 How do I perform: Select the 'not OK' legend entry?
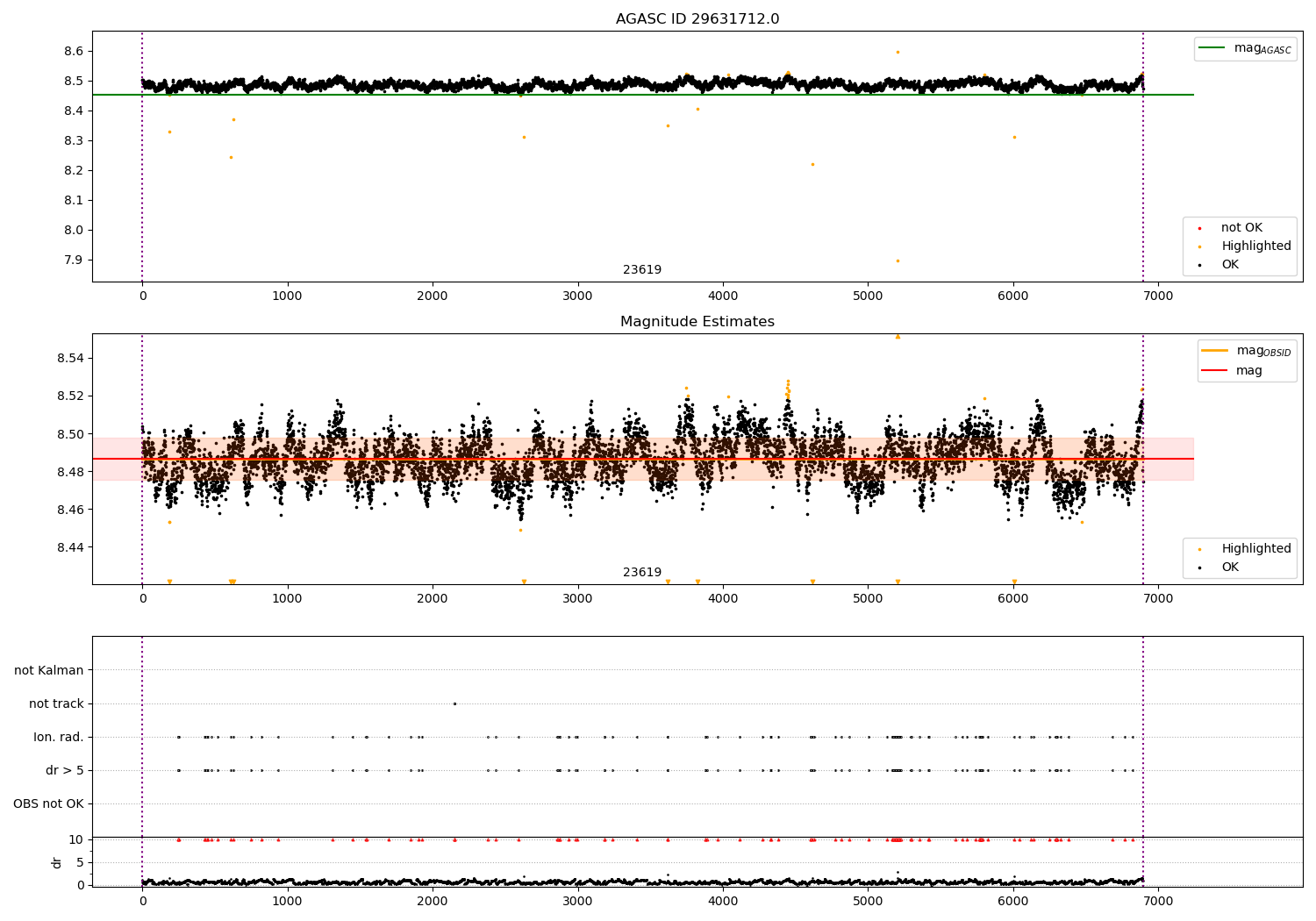click(1241, 228)
